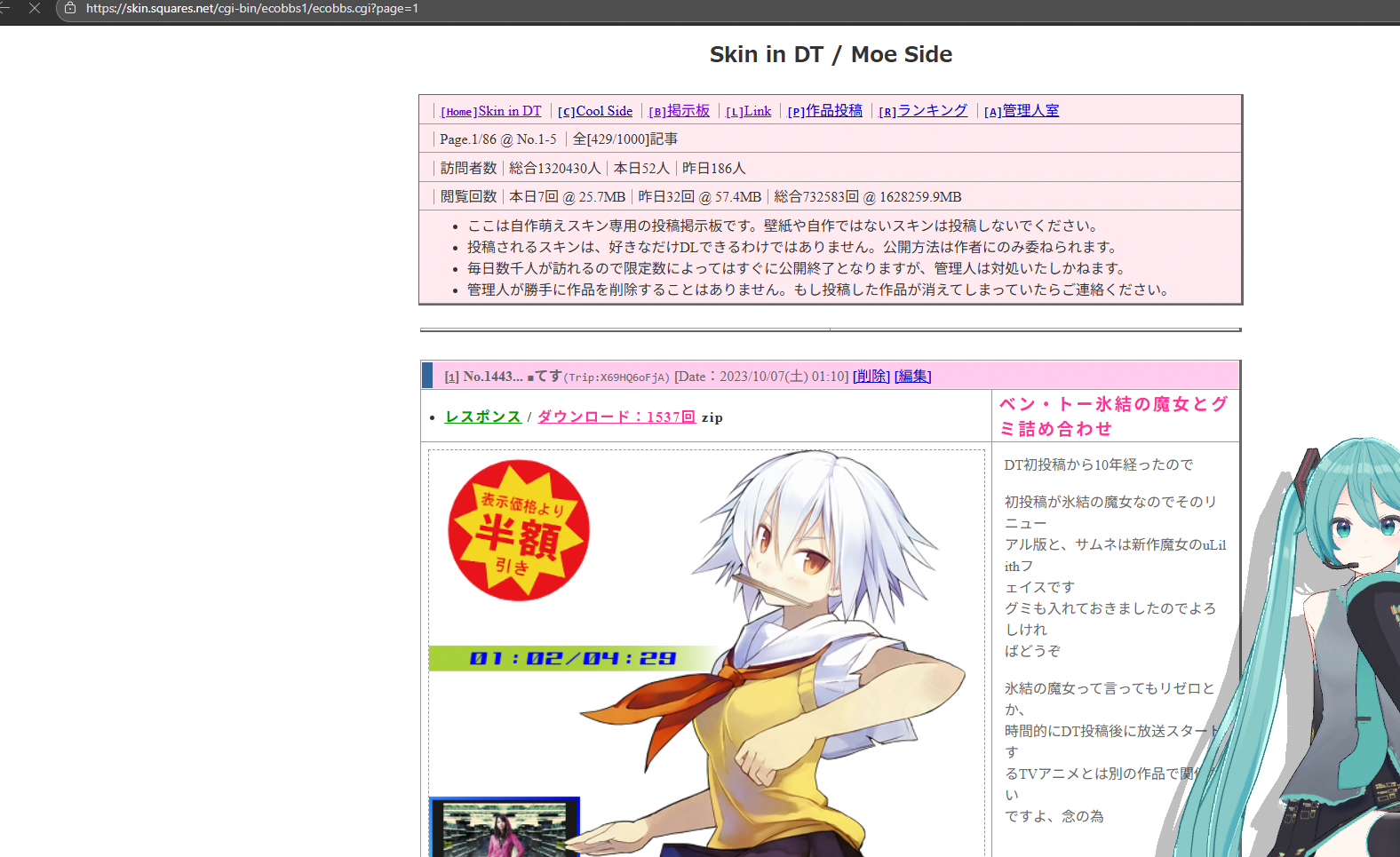Click 本日7回 @ 25.7MB view count

coord(568,197)
